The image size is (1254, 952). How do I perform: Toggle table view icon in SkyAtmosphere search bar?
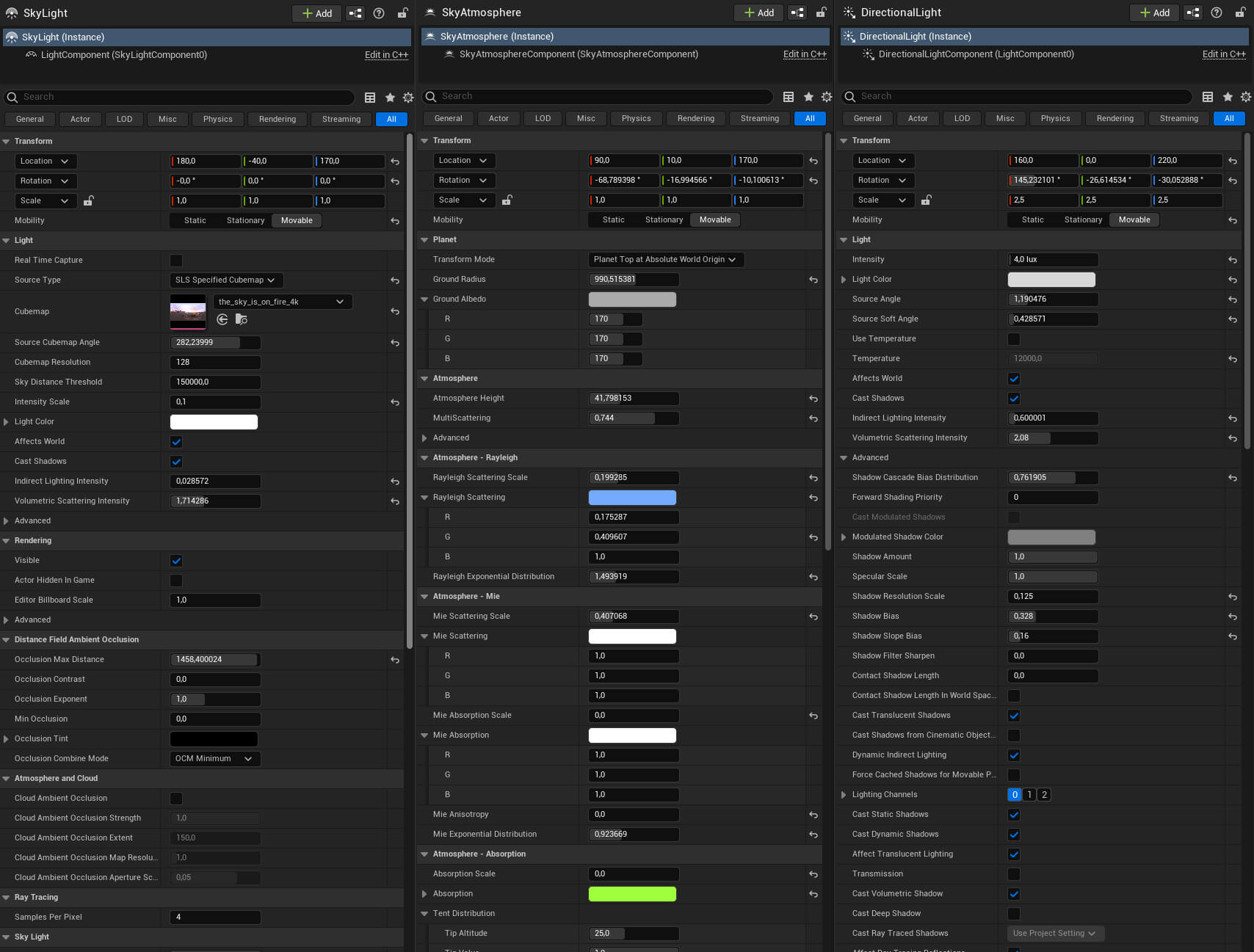point(789,96)
